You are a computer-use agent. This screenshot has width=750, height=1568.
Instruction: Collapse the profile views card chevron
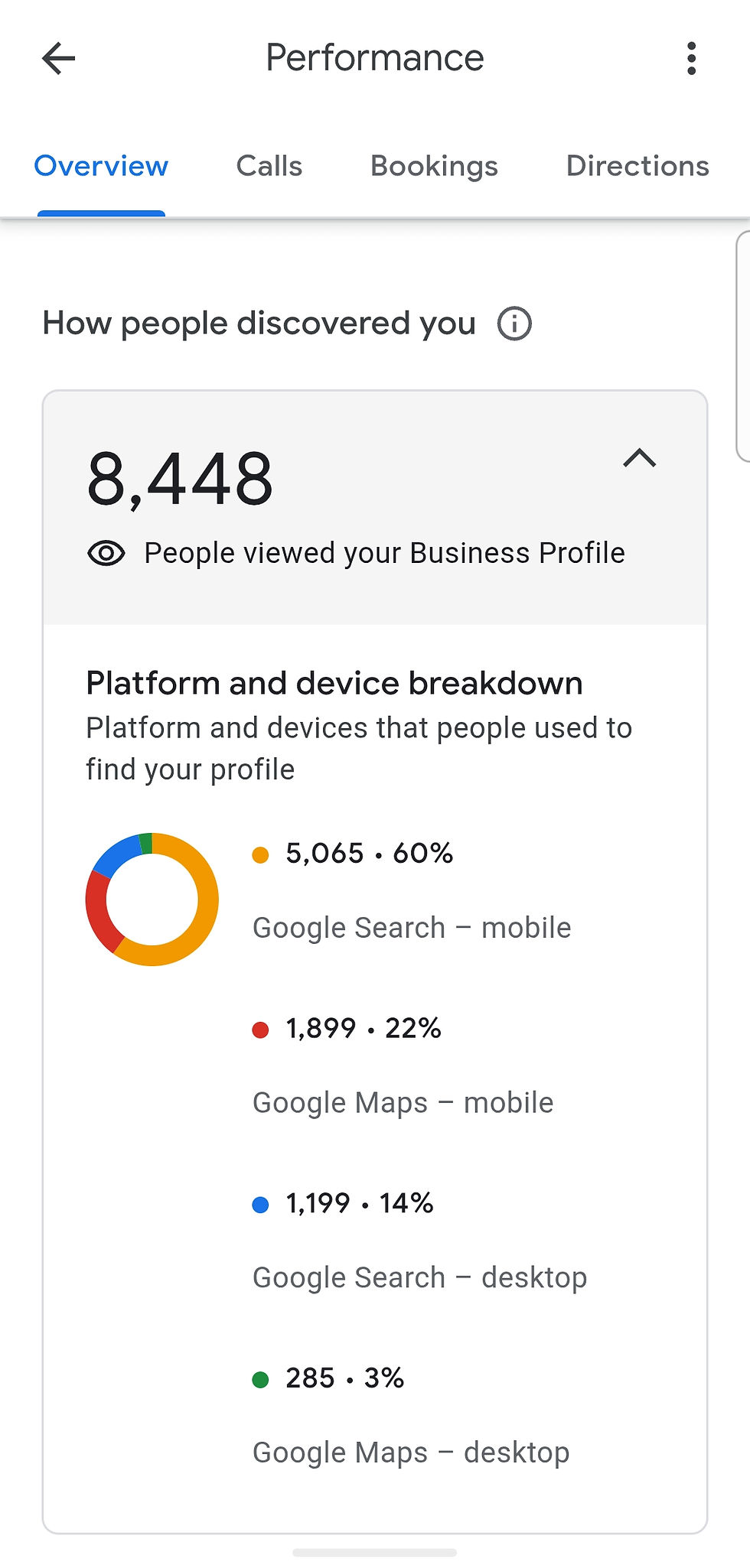coord(640,458)
